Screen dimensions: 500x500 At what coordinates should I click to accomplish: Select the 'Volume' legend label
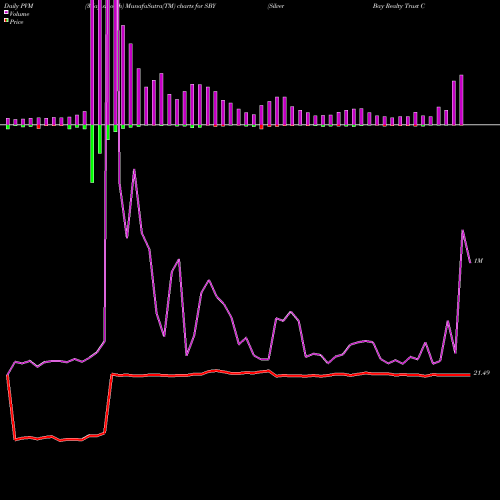click(19, 14)
